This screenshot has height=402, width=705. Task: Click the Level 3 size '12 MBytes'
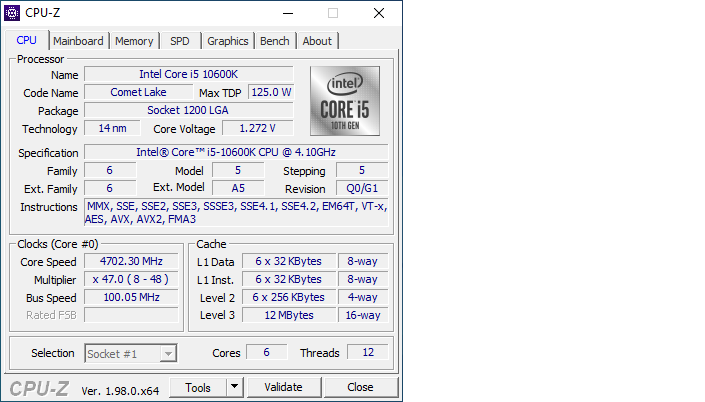click(x=289, y=315)
